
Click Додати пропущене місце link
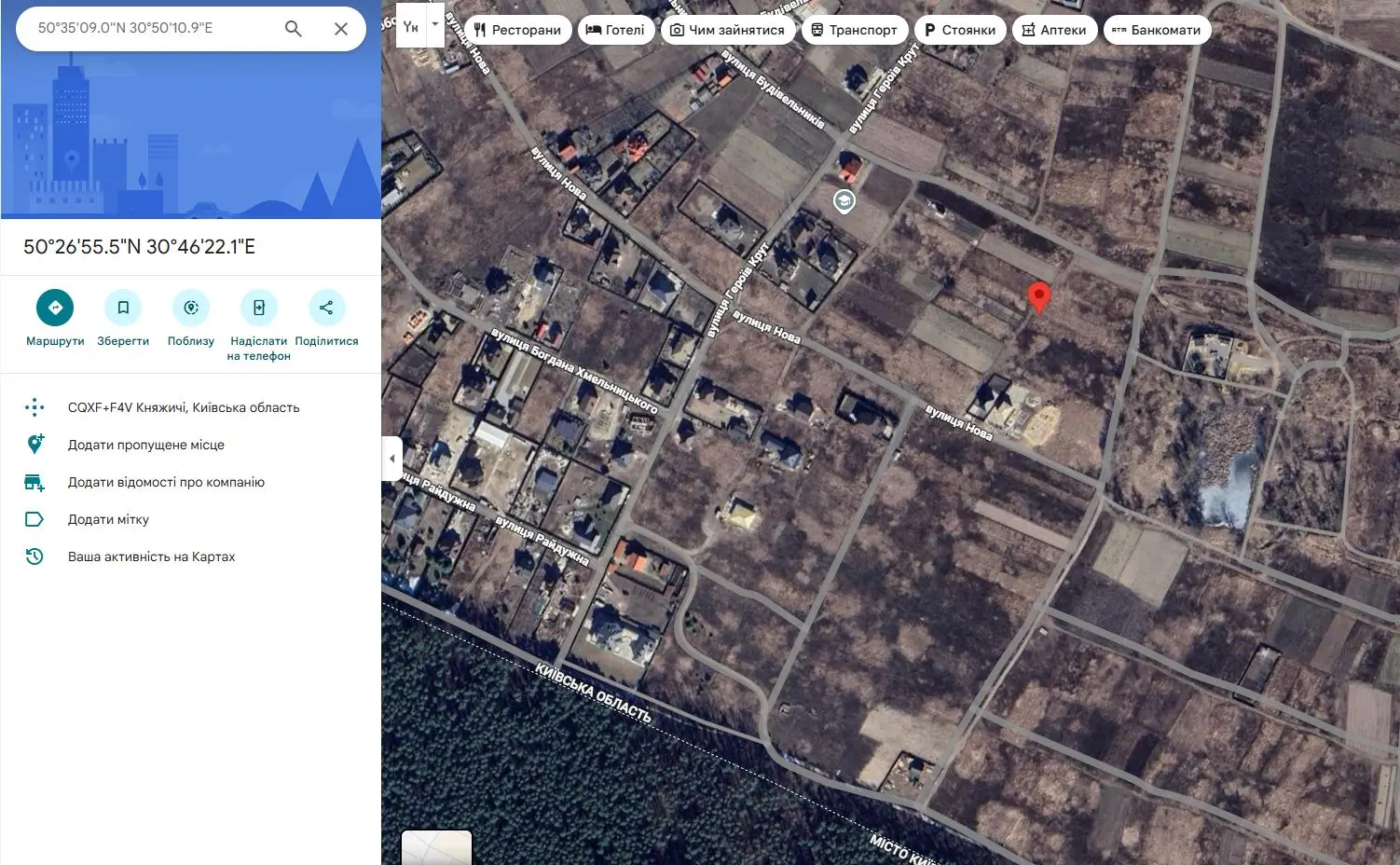click(146, 445)
